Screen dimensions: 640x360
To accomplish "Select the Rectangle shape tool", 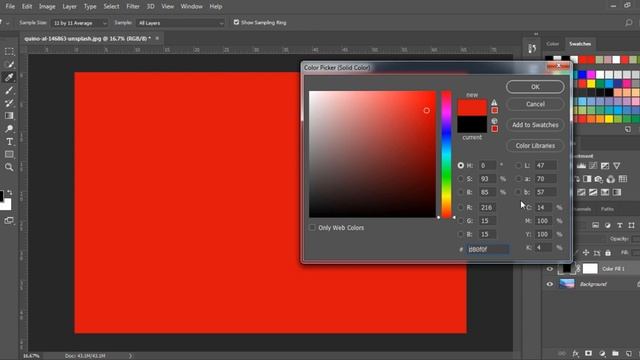I will 9,154.
